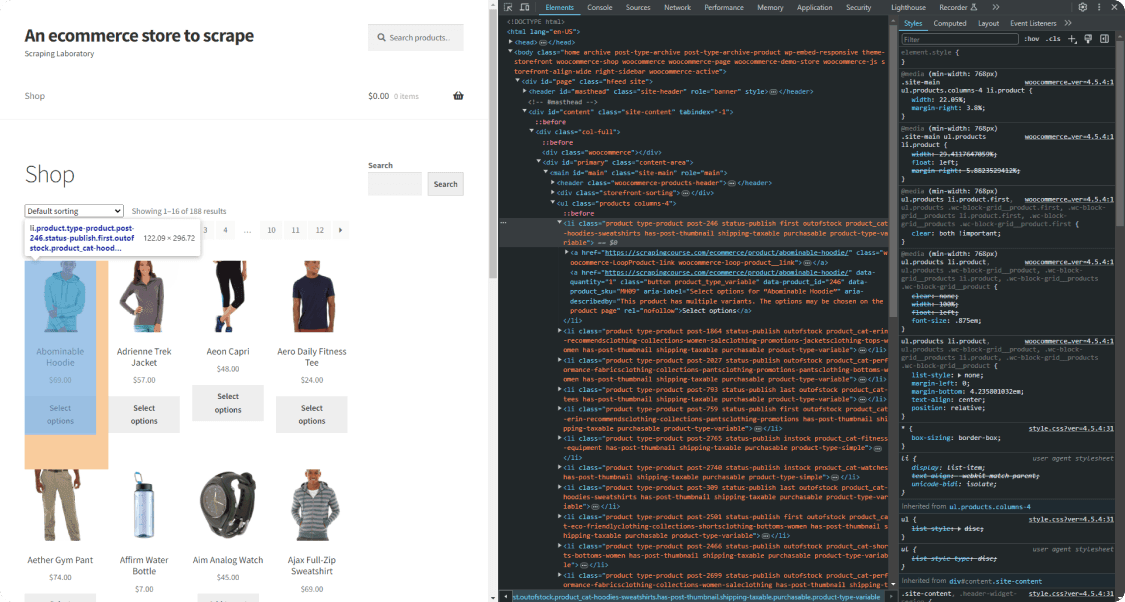This screenshot has width=1125, height=602.
Task: Go to pagination page 12
Action: (x=319, y=230)
